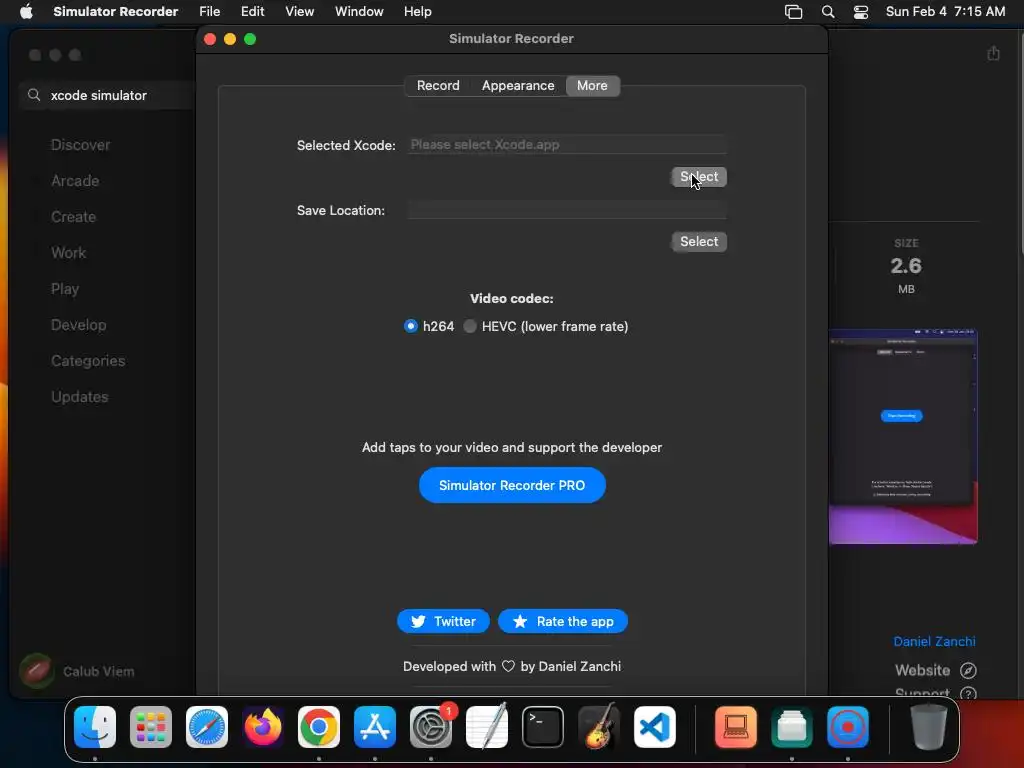Open the green jar app in dock
The image size is (1024, 768).
(x=792, y=727)
